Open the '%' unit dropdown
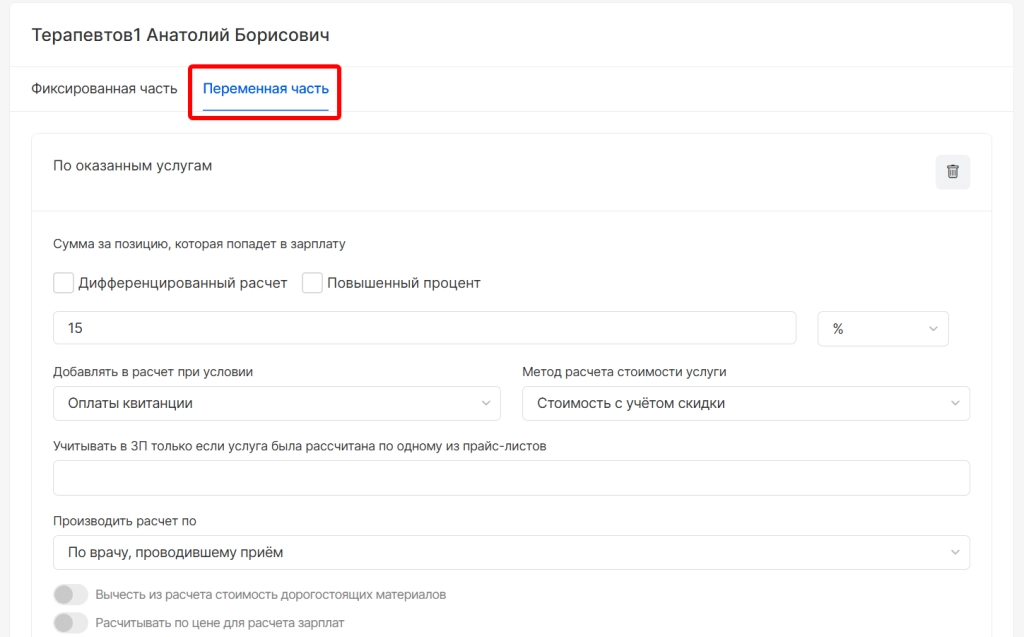Screen dimensions: 1024x637 click(882, 328)
